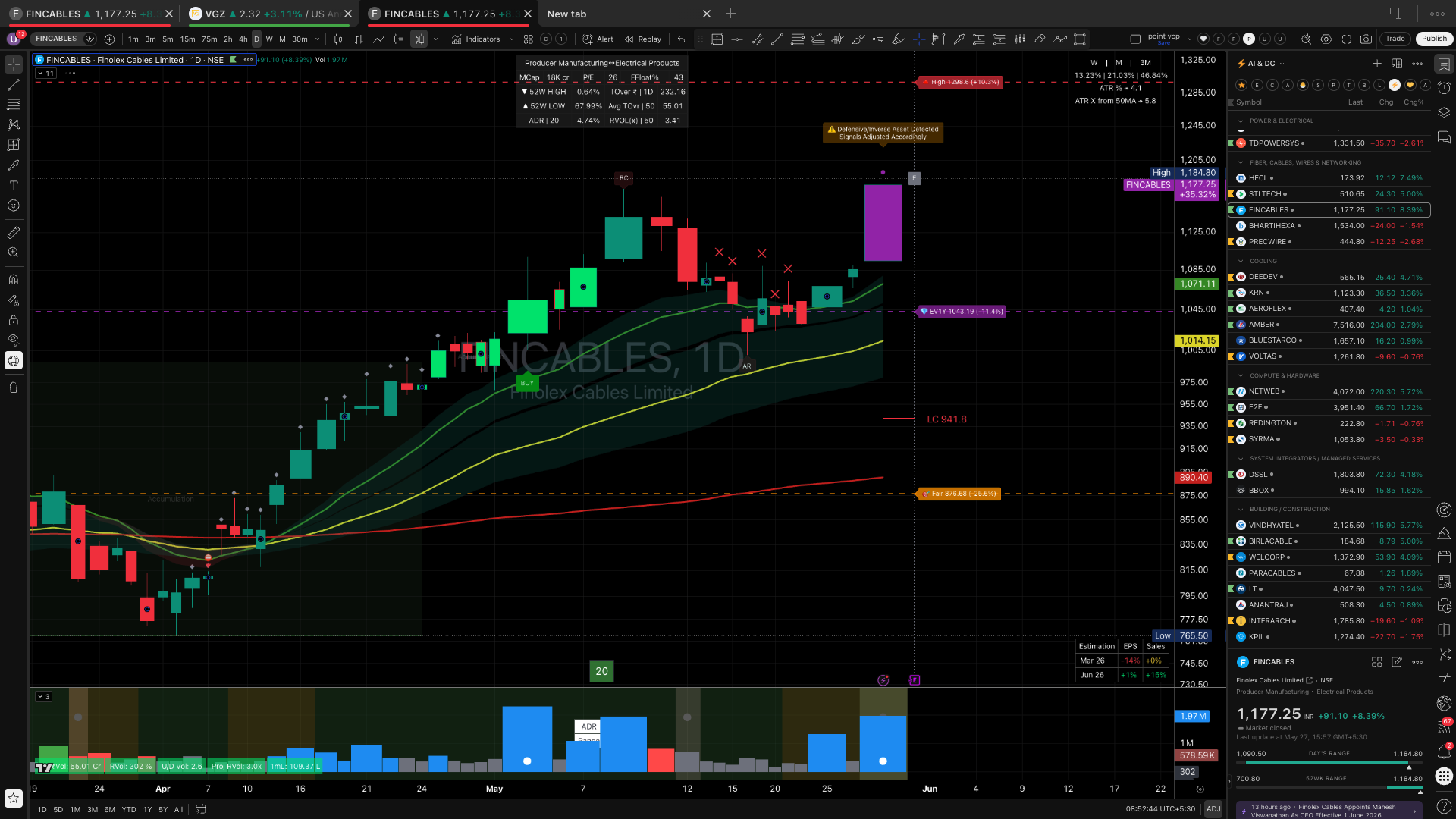Screen dimensions: 1456x819
Task: Open quick search in top toolbar
Action: (1306, 39)
